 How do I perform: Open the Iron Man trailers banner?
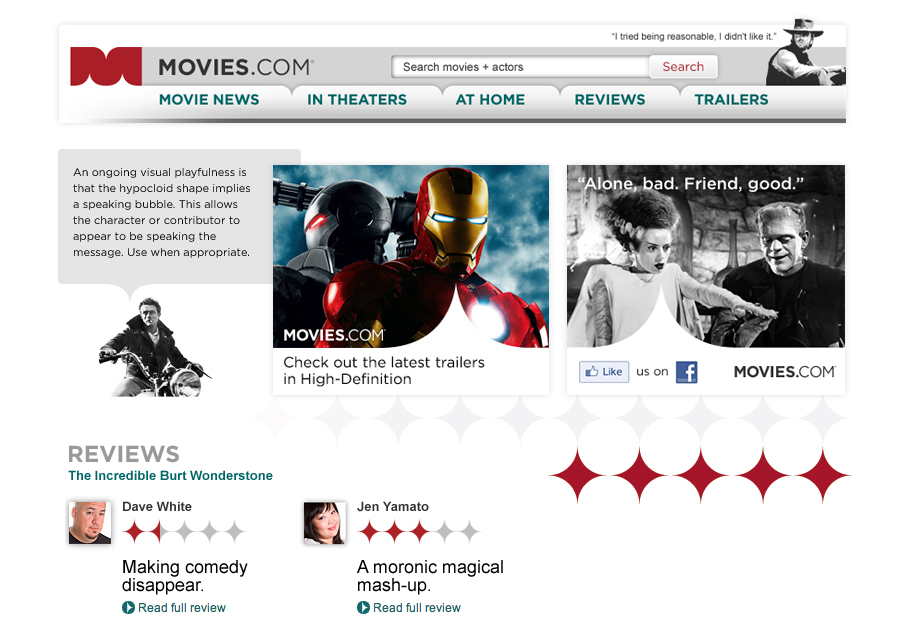pyautogui.click(x=410, y=260)
